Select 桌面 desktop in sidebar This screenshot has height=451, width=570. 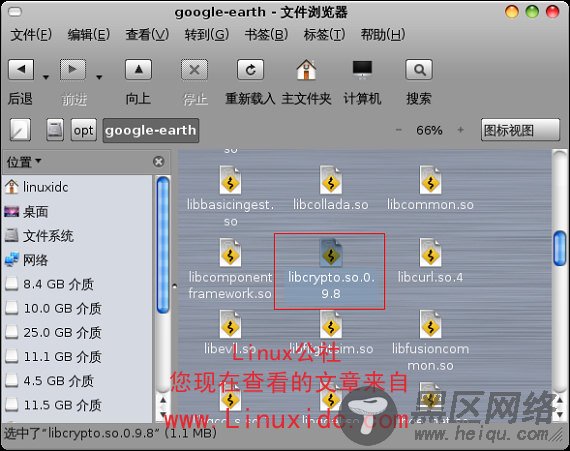77,212
